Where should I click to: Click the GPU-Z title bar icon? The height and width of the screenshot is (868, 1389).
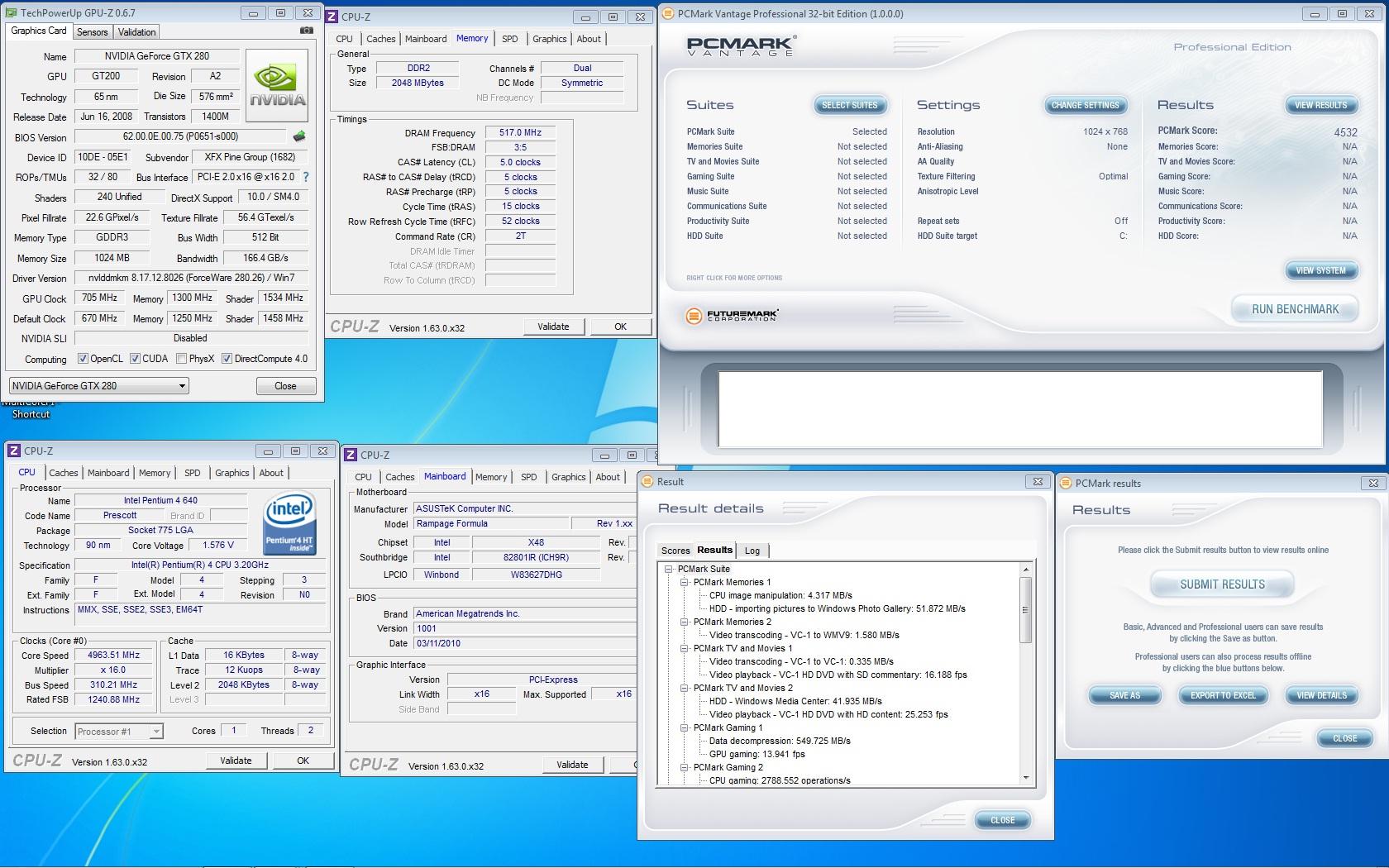pos(12,12)
